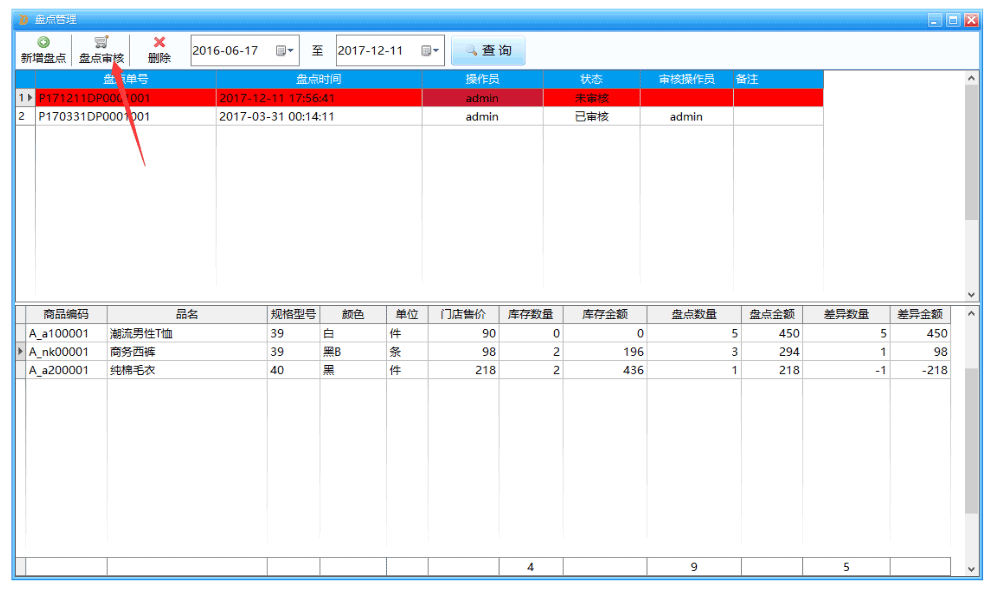
Task: Click the 新增盘点 toolbar icon
Action: click(43, 43)
